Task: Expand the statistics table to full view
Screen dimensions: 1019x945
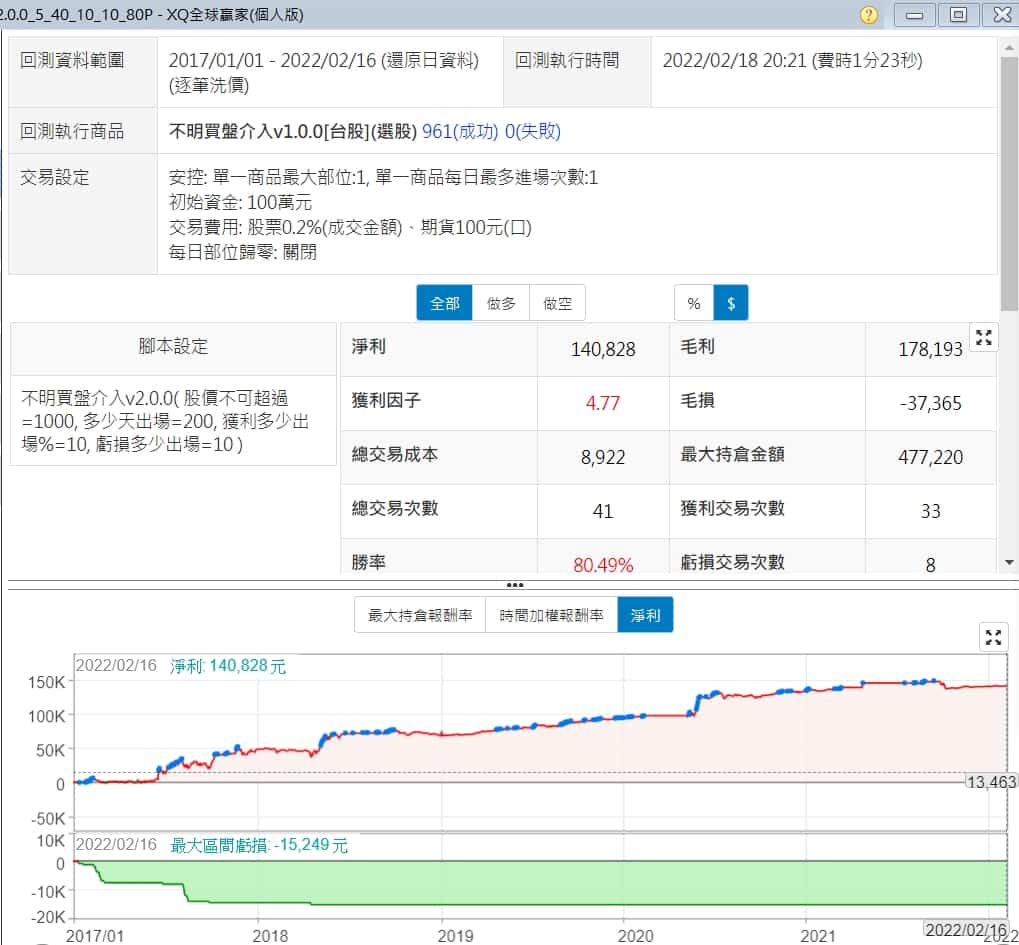Action: [x=984, y=338]
